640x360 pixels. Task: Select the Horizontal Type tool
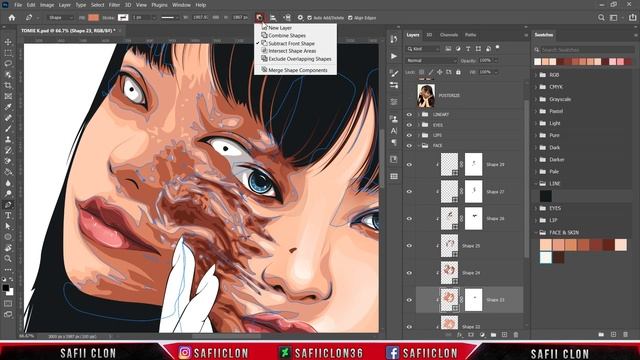[8, 216]
